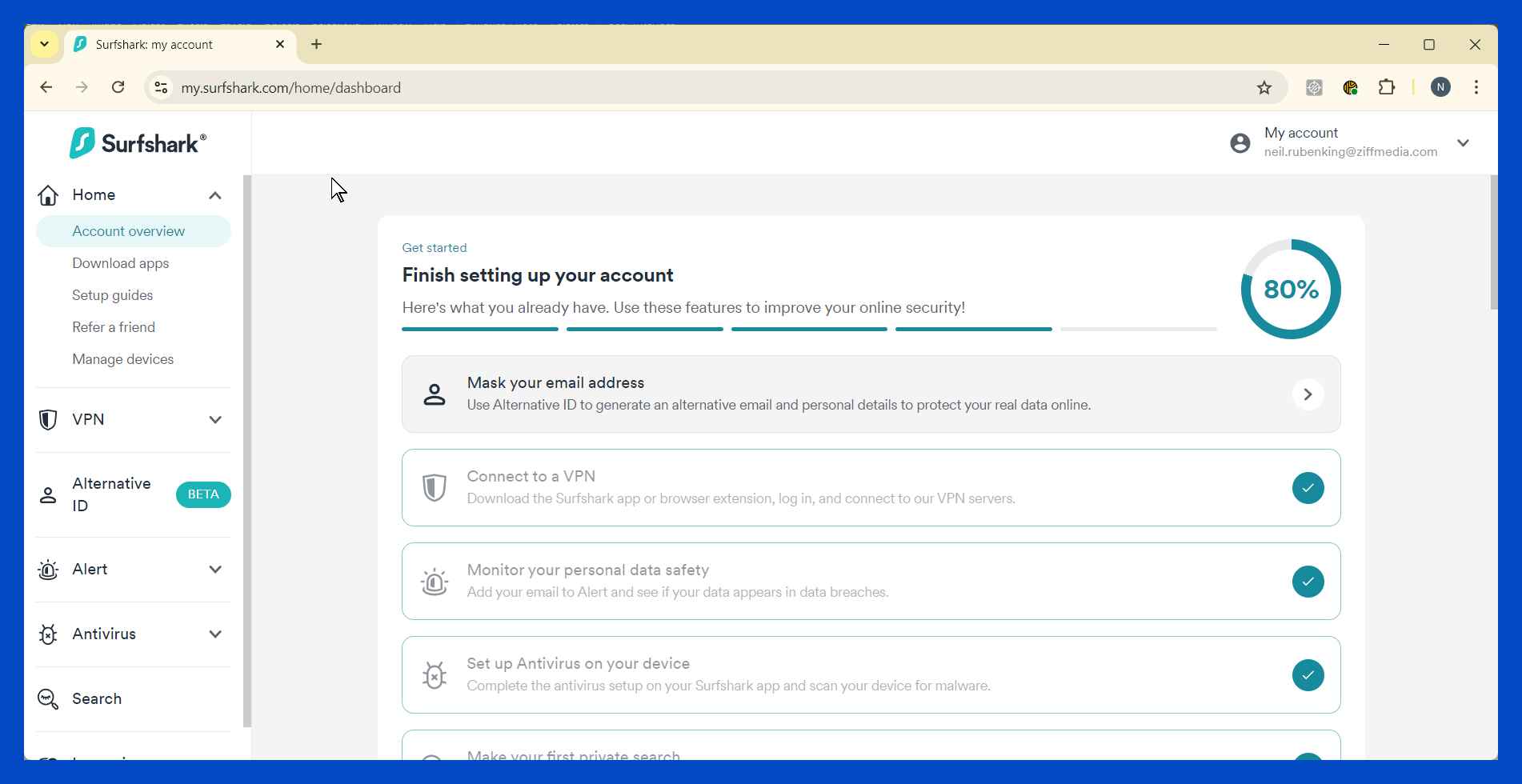Open the browser Extensions puzzle icon
1522x784 pixels.
[1387, 88]
